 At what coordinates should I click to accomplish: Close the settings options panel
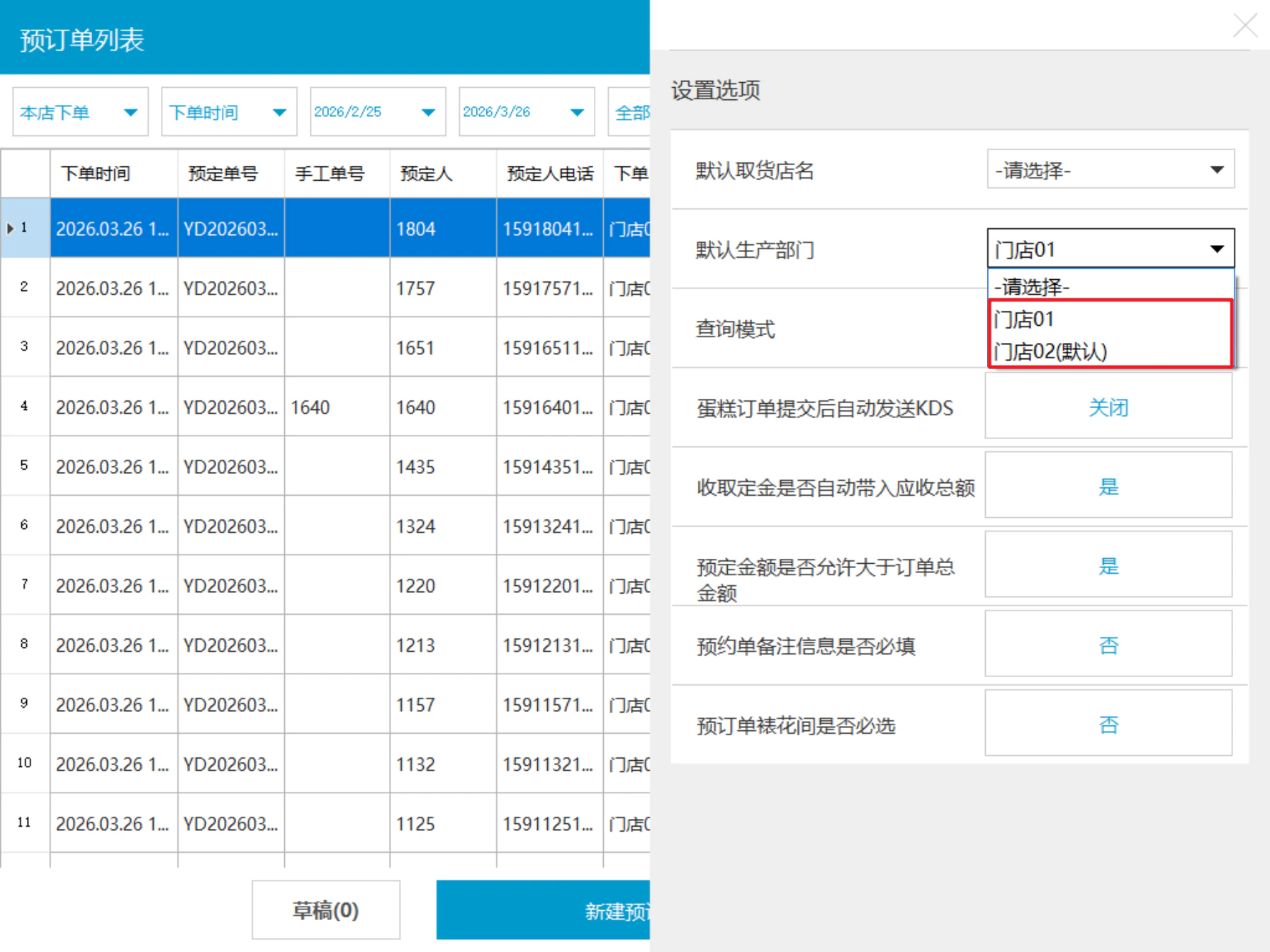coord(1245,25)
